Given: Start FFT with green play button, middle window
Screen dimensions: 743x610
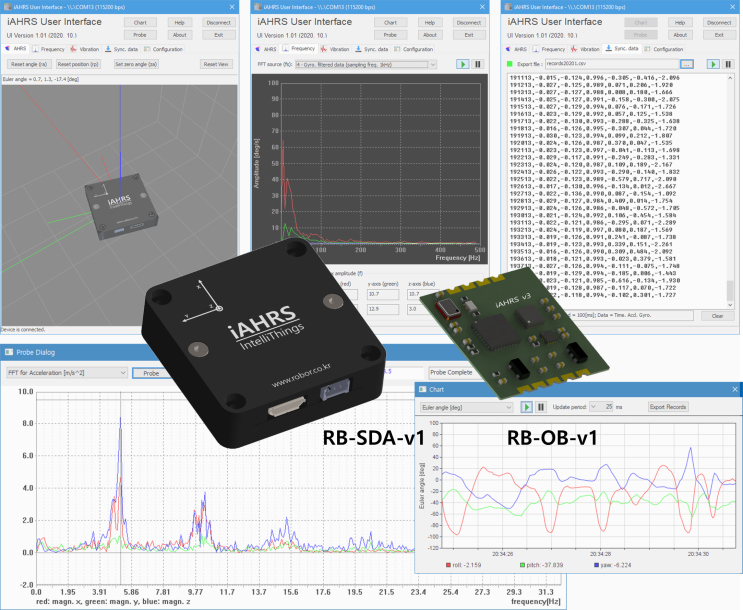Looking at the screenshot, I should pos(462,64).
